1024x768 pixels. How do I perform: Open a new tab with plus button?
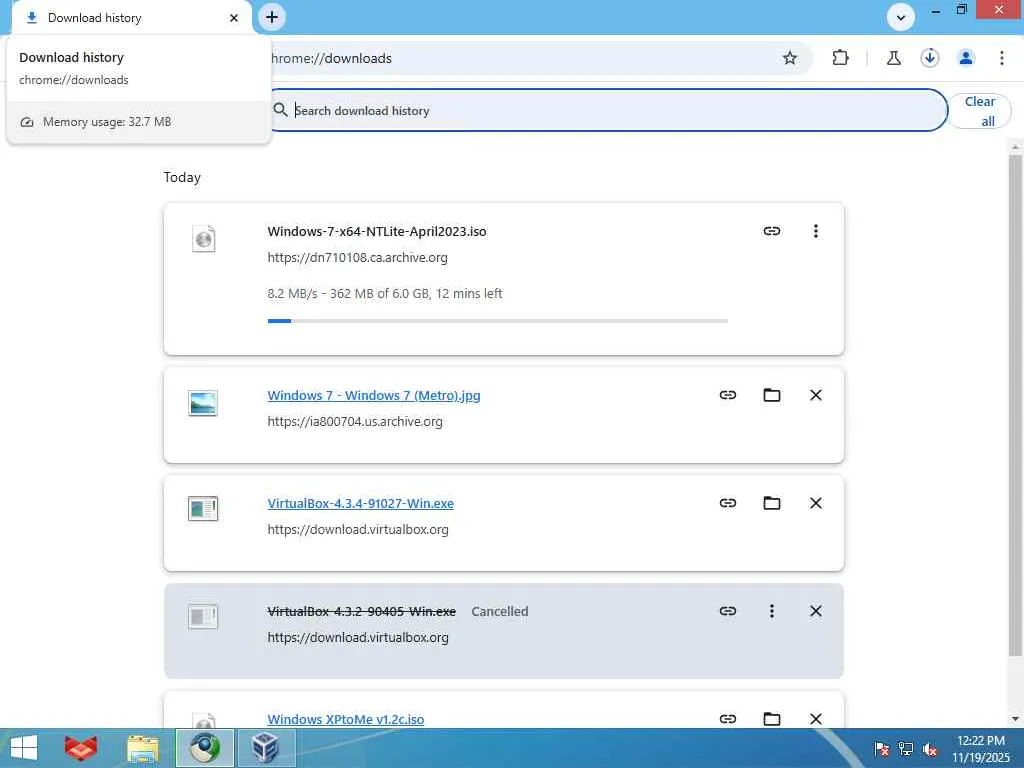pyautogui.click(x=272, y=17)
